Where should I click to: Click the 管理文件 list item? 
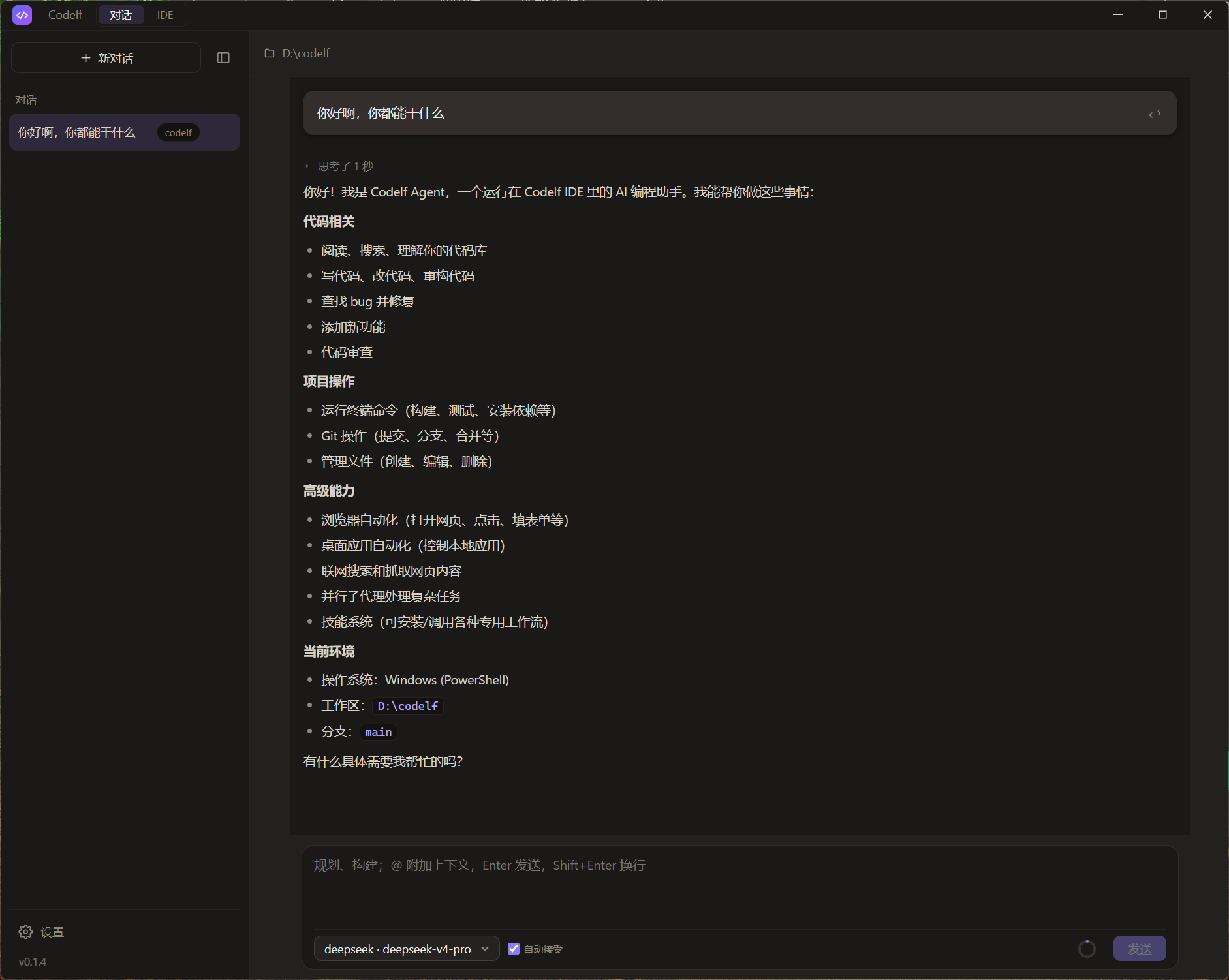[407, 461]
